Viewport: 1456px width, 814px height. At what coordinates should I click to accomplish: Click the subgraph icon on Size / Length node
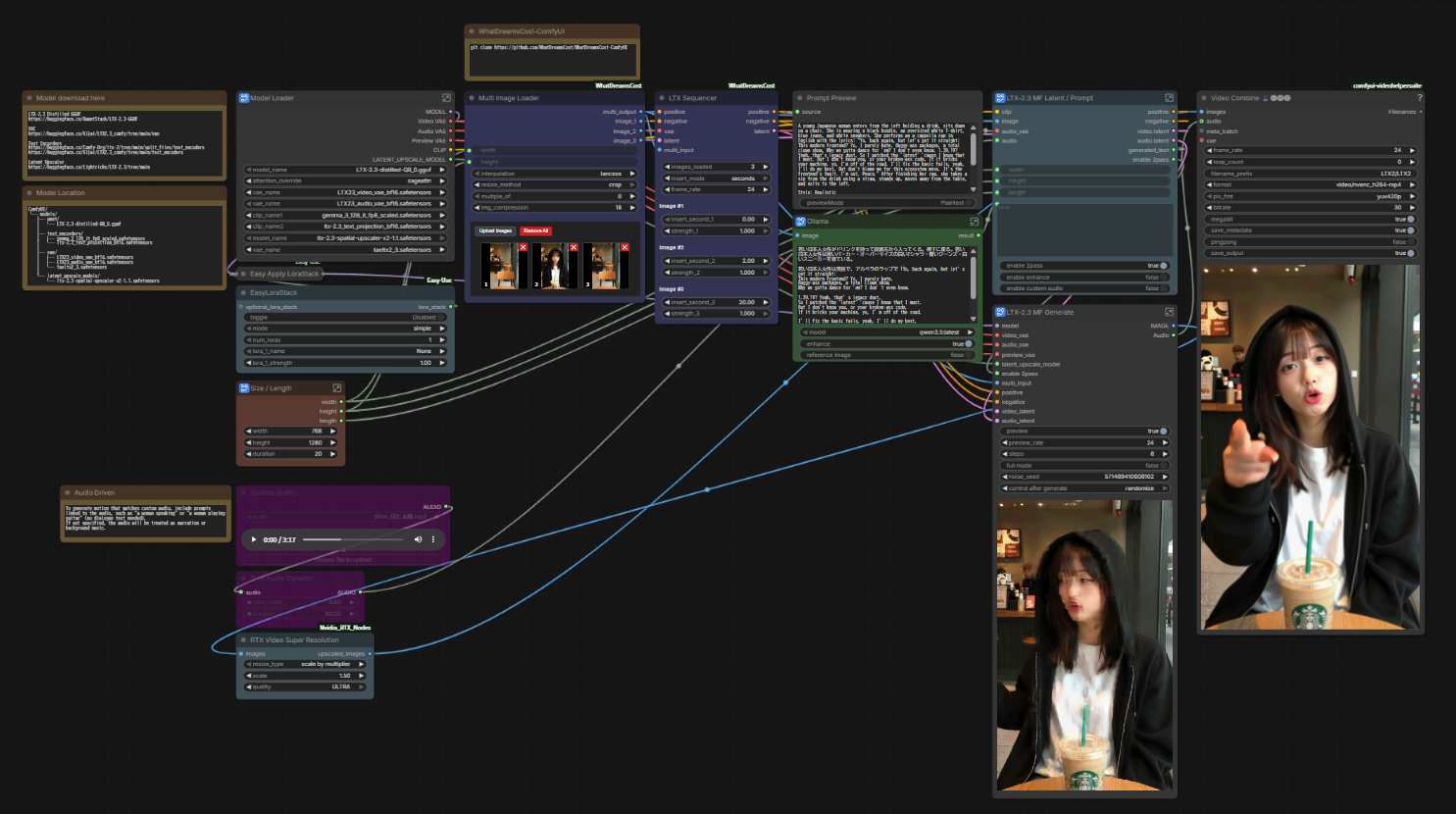click(x=336, y=388)
